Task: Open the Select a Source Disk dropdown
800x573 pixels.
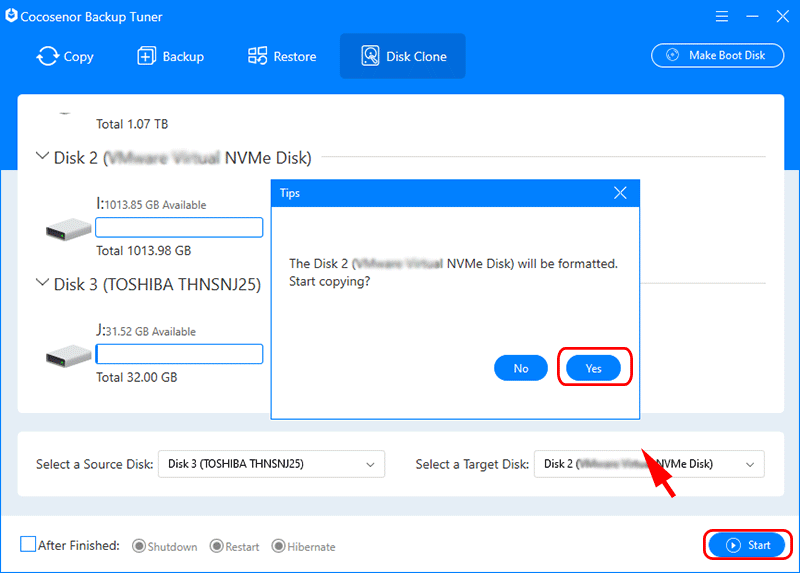Action: 271,464
